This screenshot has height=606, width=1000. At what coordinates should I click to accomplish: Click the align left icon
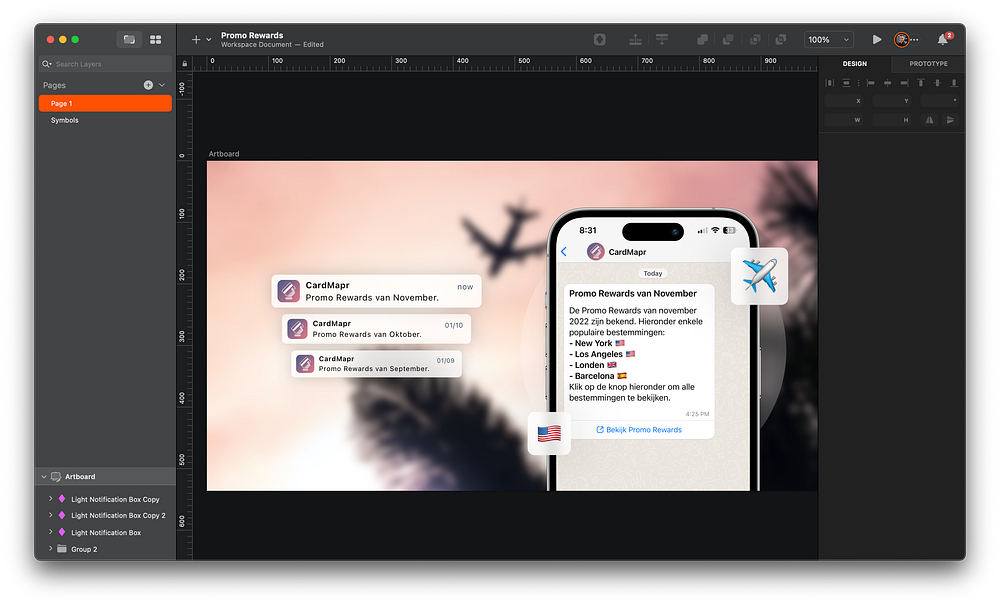(871, 83)
